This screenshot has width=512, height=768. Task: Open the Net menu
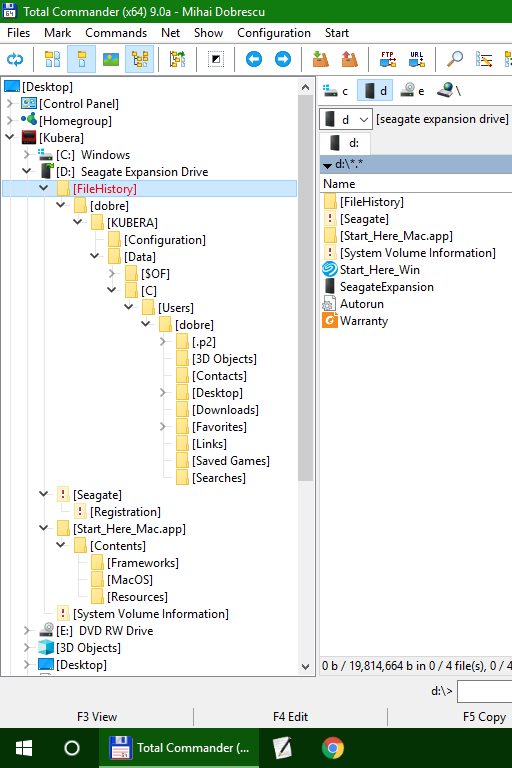tap(171, 33)
